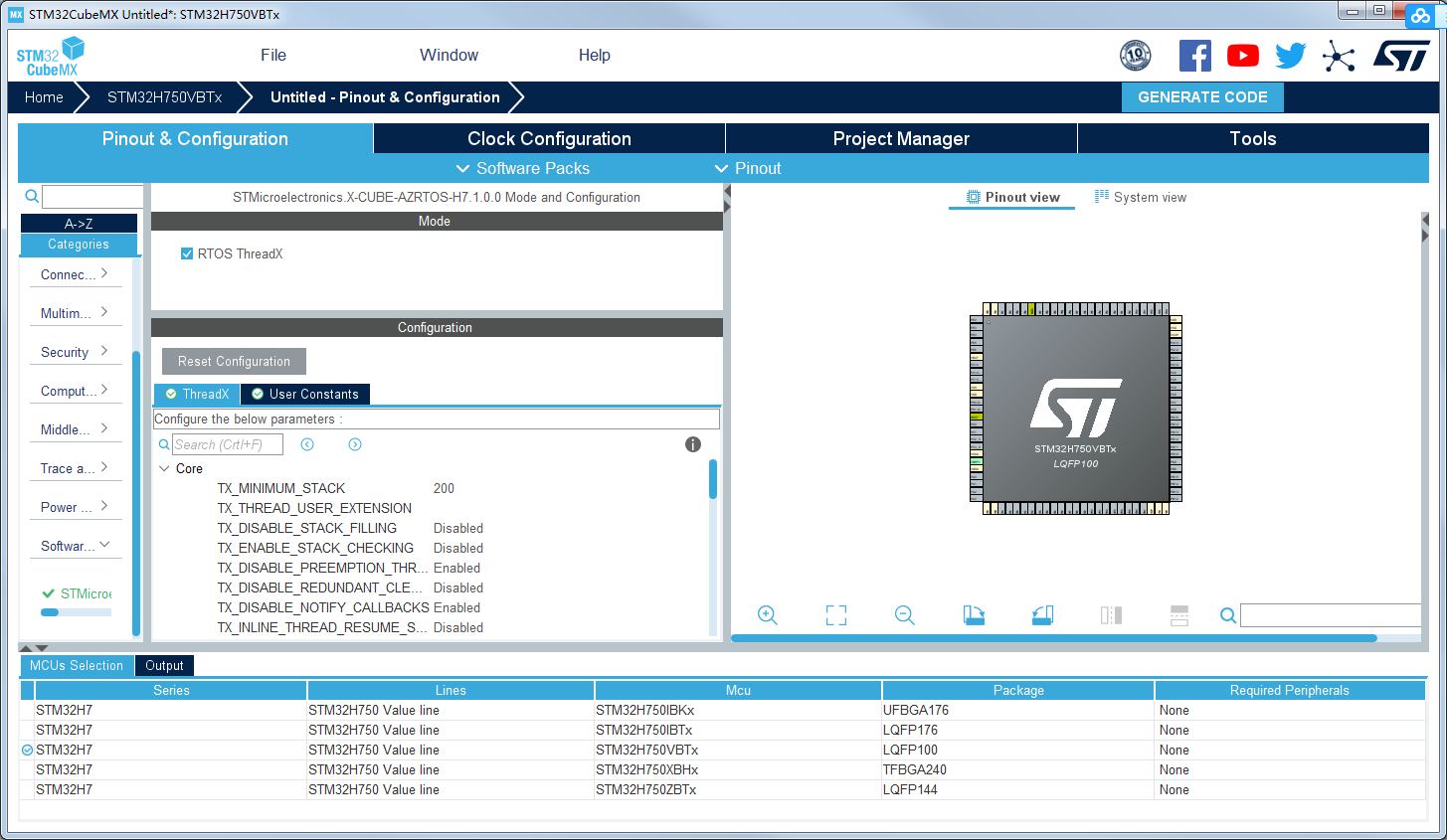Expand the Software Packs dropdown

pos(522,168)
